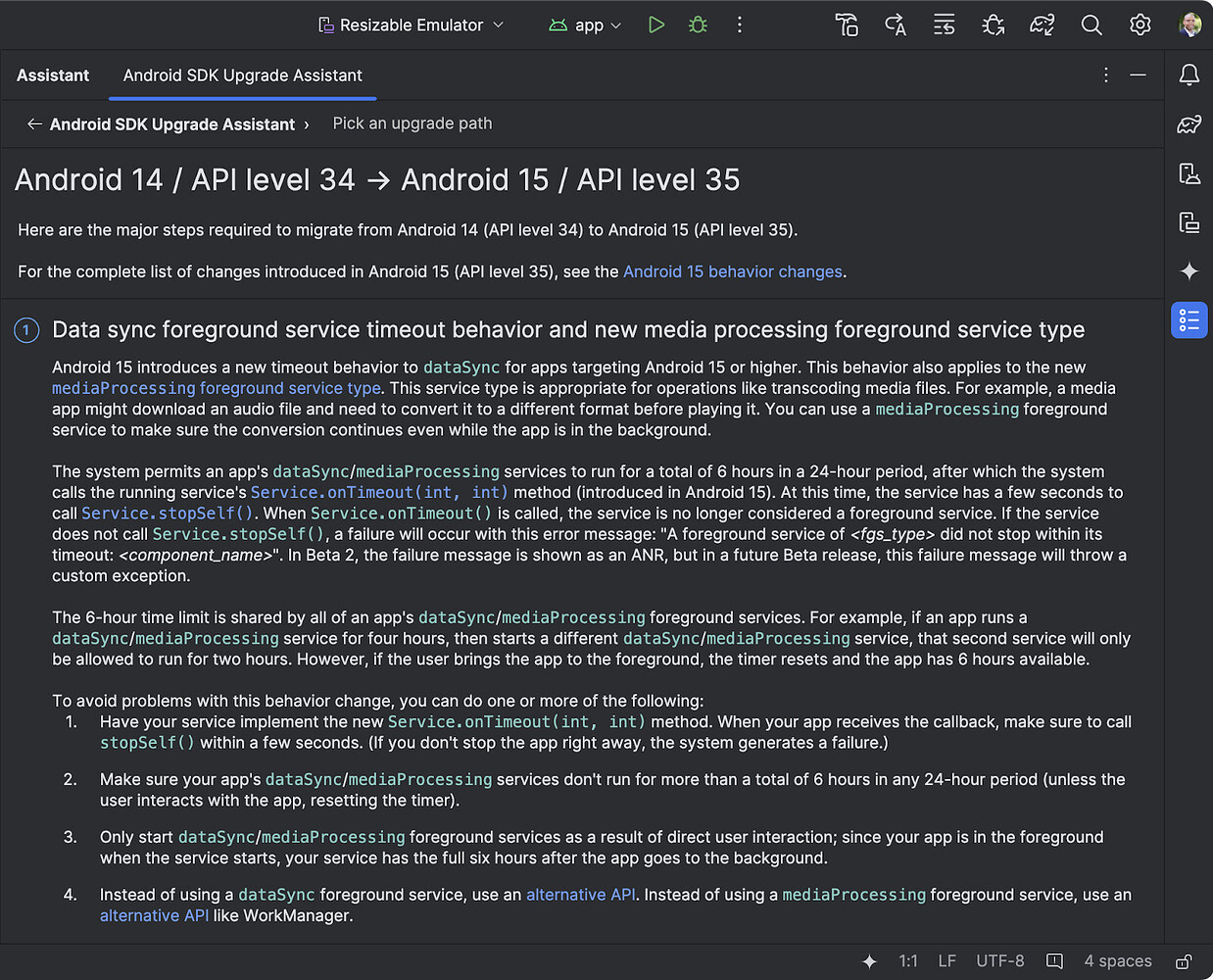The height and width of the screenshot is (980, 1213).
Task: Start debugging with the green bug icon
Action: coord(698,24)
